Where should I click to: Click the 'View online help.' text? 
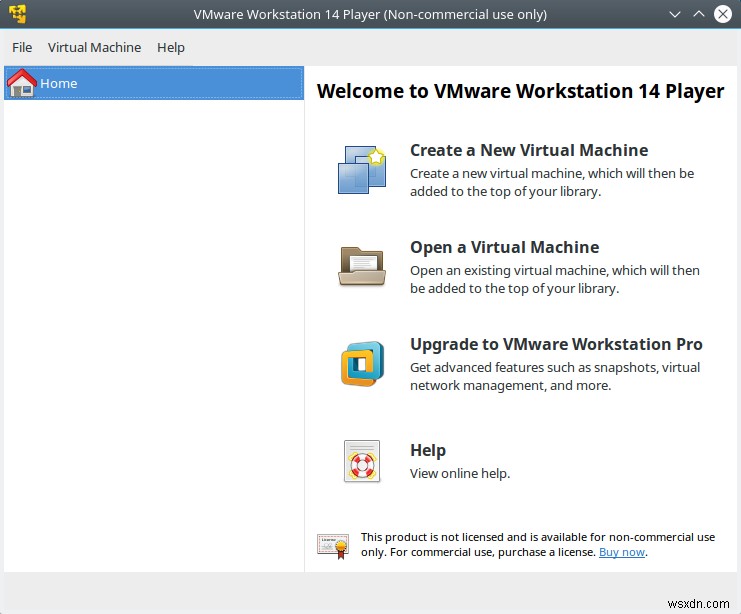pyautogui.click(x=460, y=474)
